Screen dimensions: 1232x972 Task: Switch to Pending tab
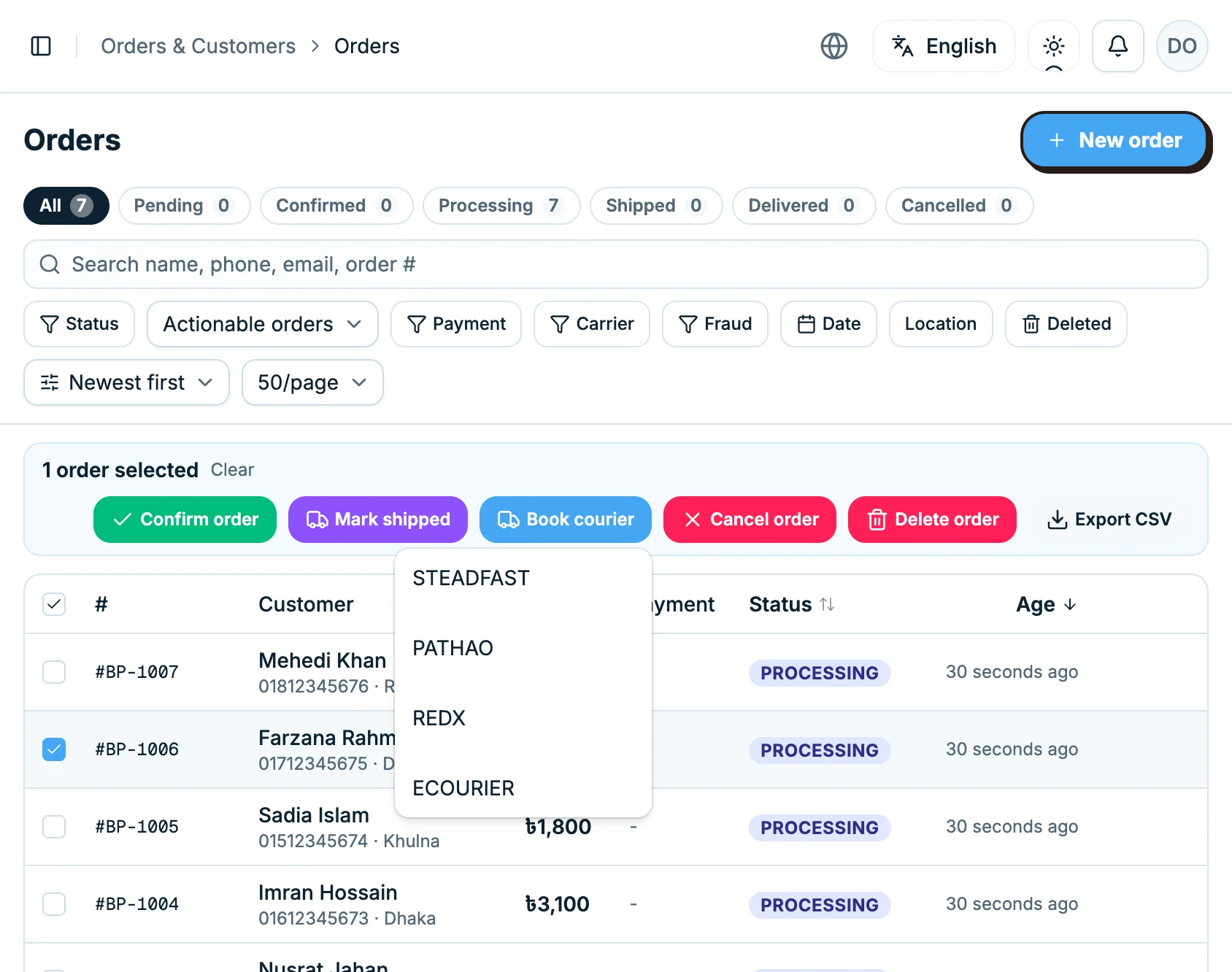(185, 206)
